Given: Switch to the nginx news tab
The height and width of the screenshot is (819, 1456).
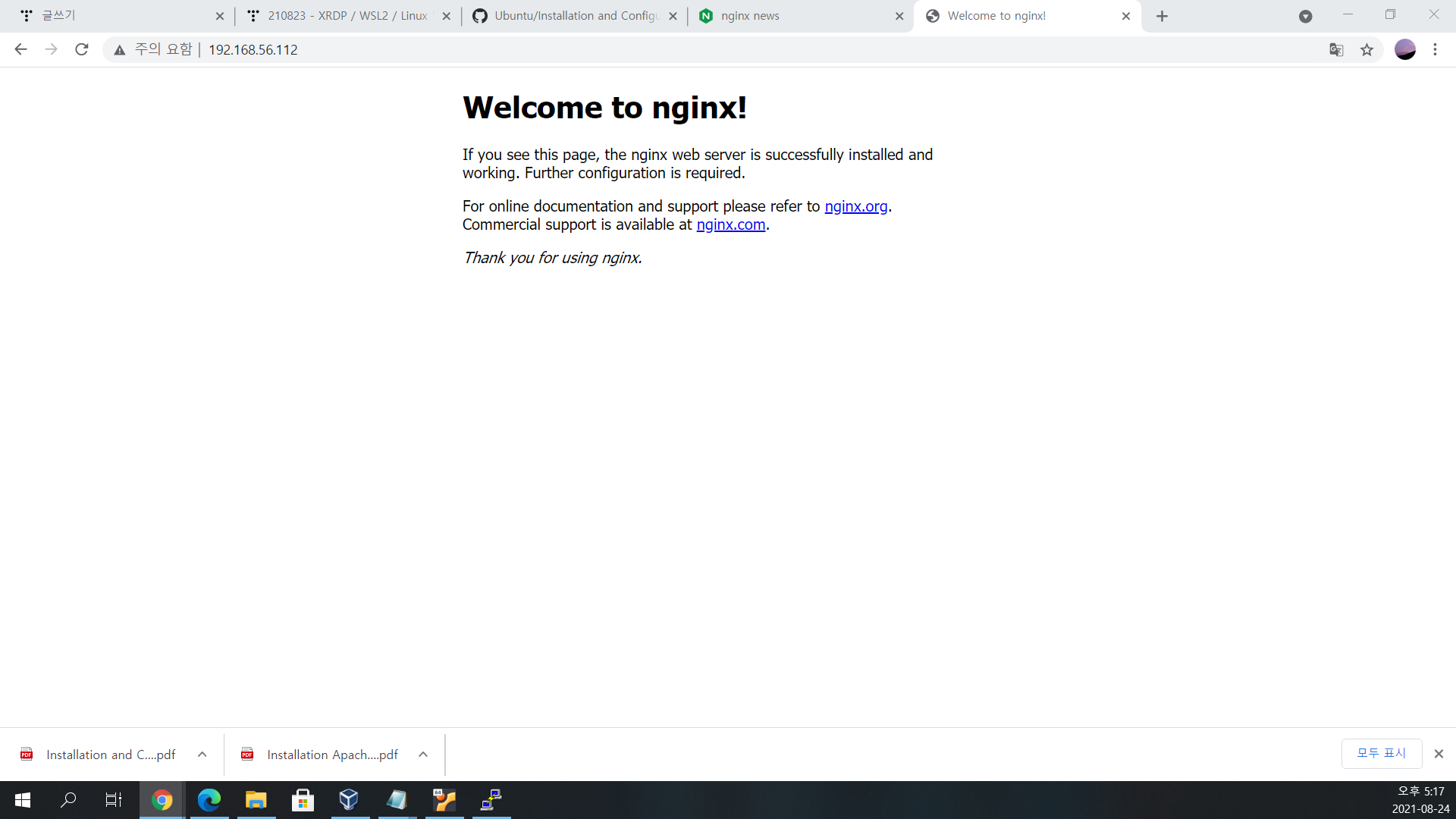Looking at the screenshot, I should [x=802, y=16].
